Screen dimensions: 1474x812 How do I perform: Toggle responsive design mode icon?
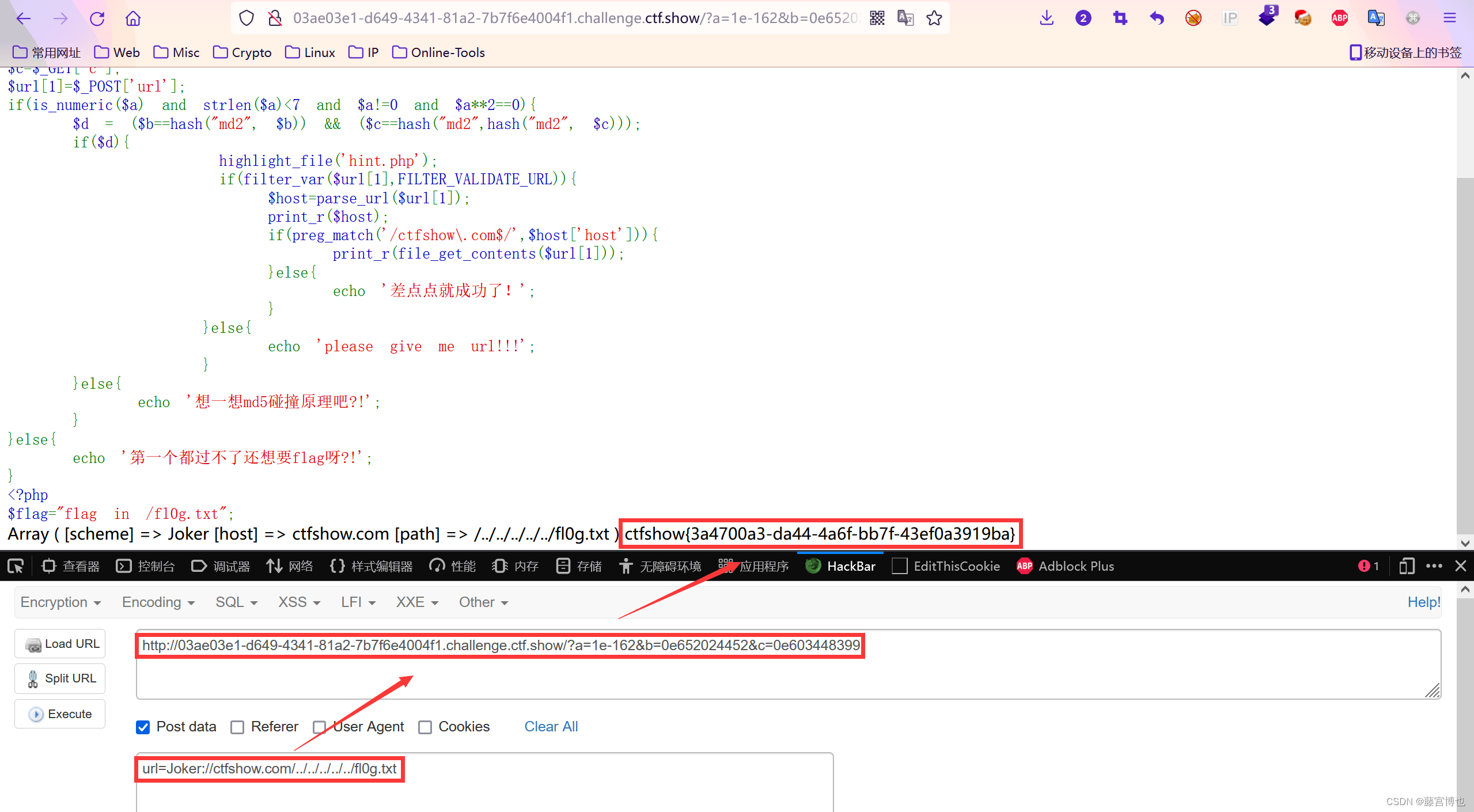1407,566
